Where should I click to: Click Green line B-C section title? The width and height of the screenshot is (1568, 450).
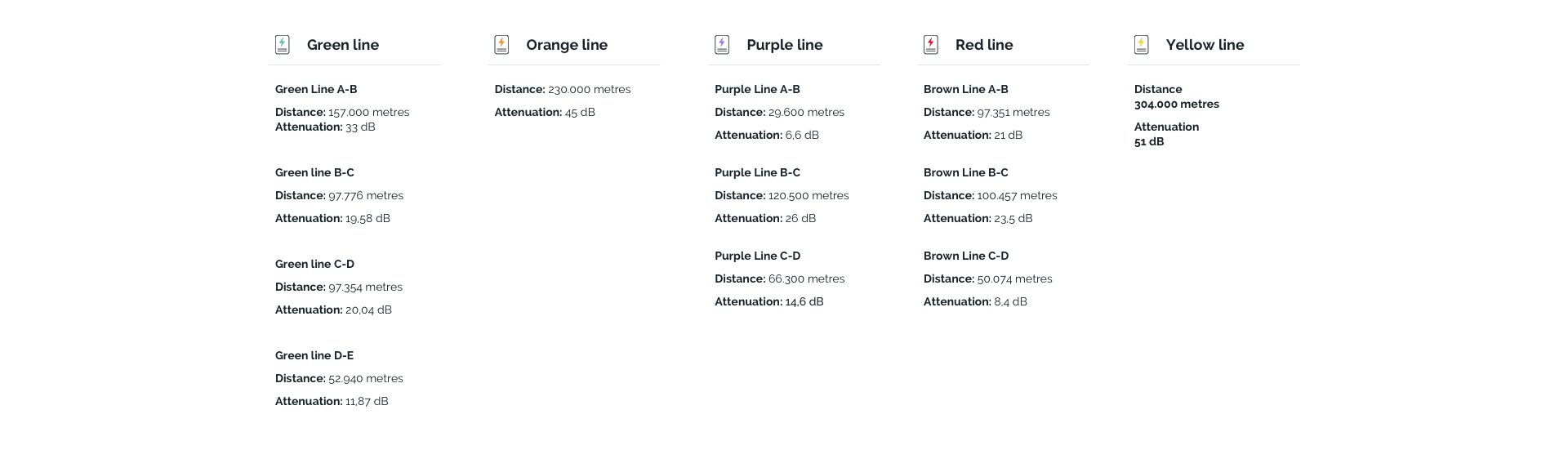coord(314,172)
